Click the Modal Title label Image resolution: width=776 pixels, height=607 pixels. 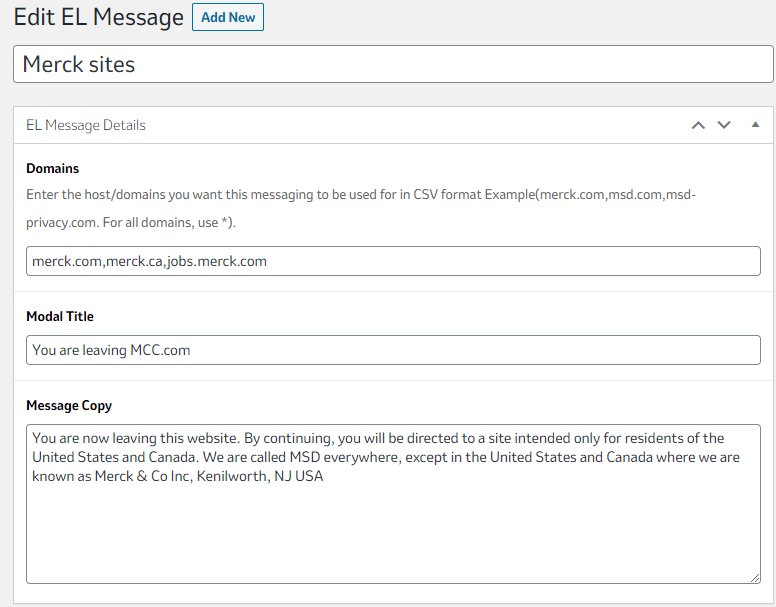click(60, 316)
